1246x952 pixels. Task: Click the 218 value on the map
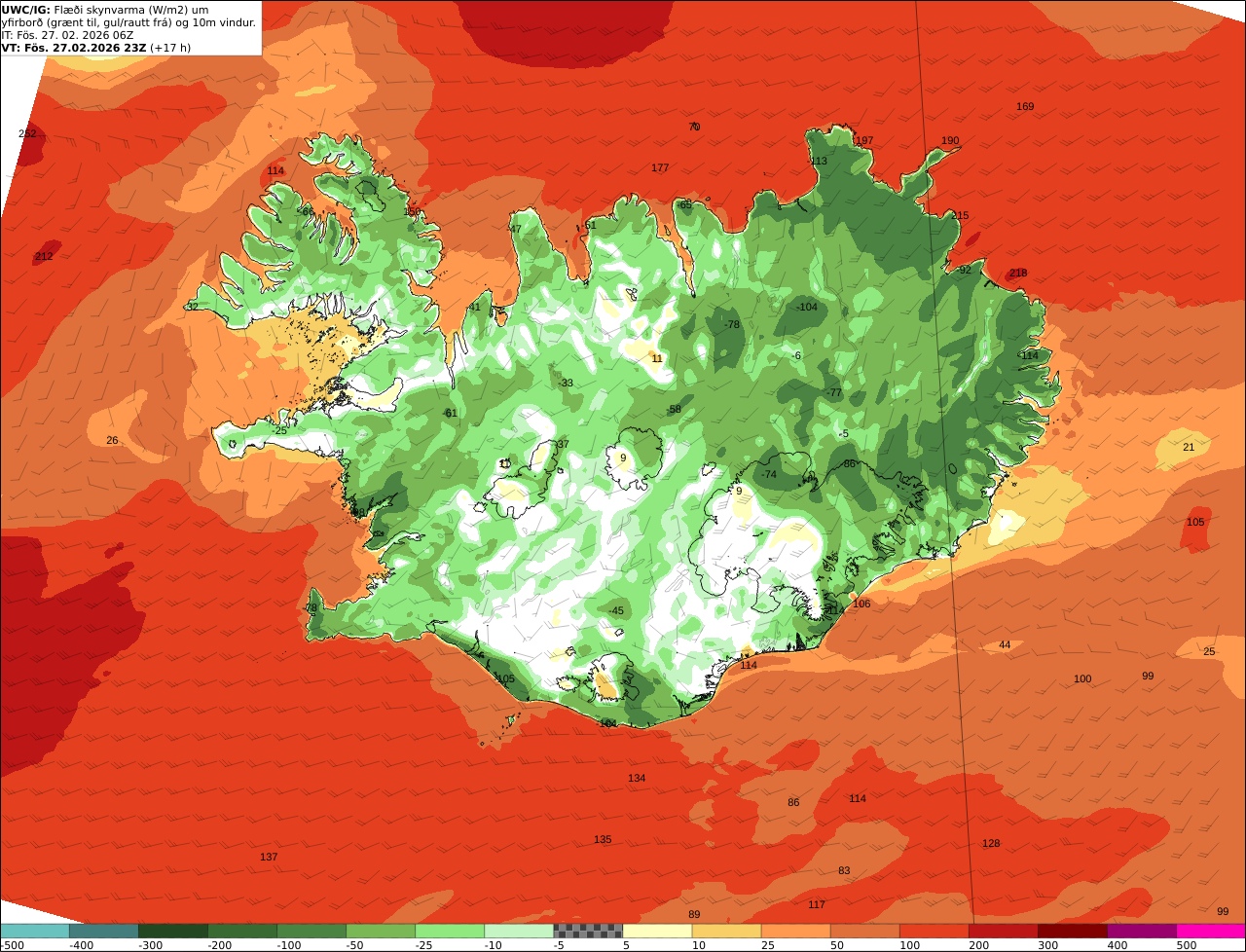point(1018,273)
